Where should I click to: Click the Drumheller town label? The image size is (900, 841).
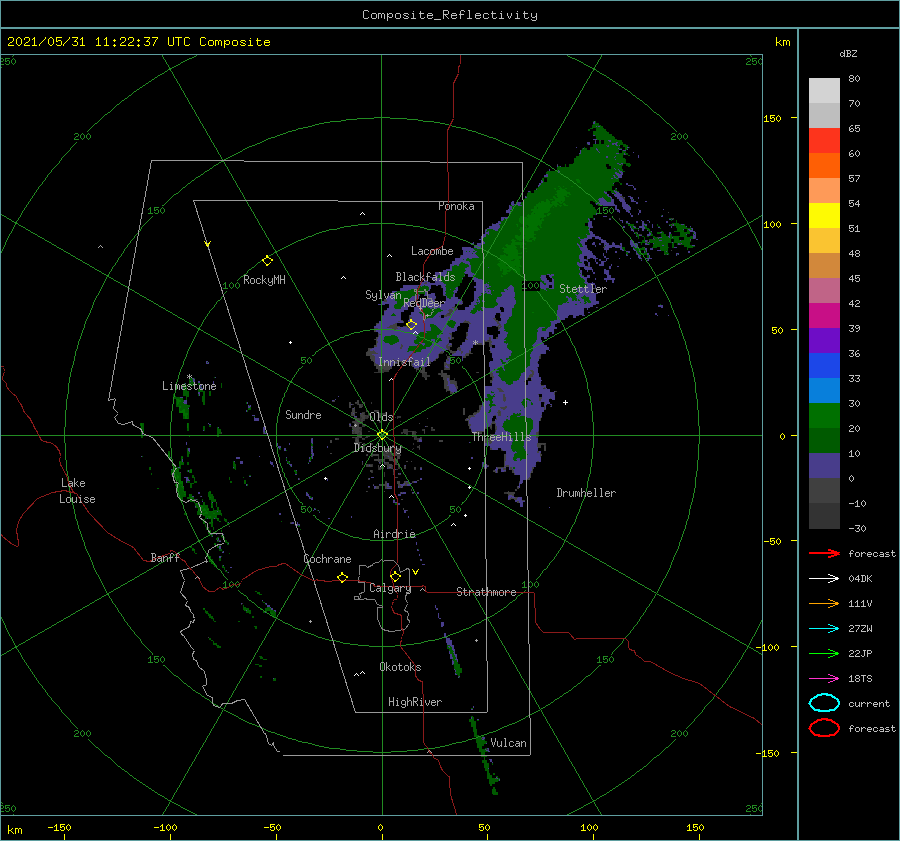pos(586,493)
